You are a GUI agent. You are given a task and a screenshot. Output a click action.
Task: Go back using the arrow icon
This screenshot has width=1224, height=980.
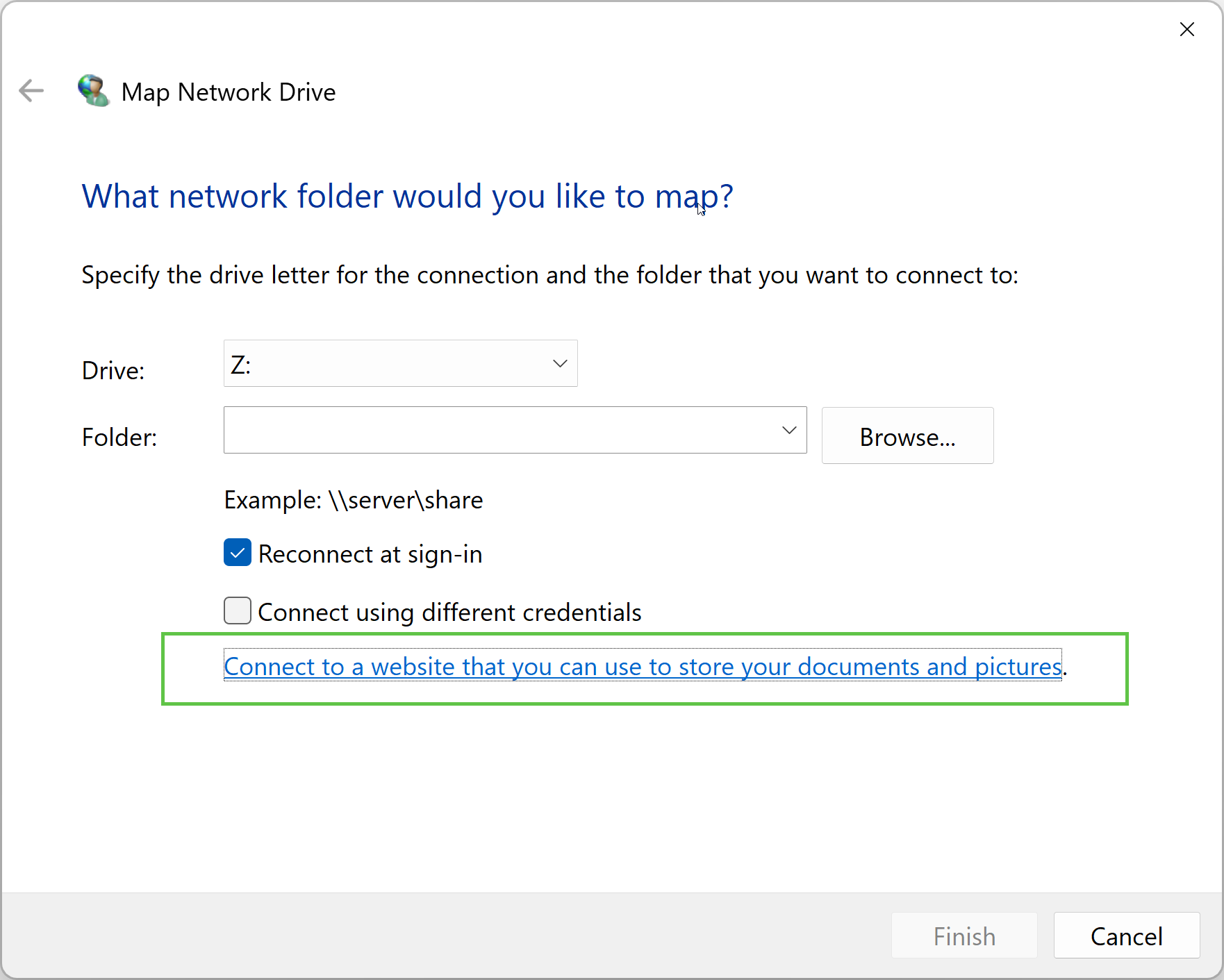31,91
